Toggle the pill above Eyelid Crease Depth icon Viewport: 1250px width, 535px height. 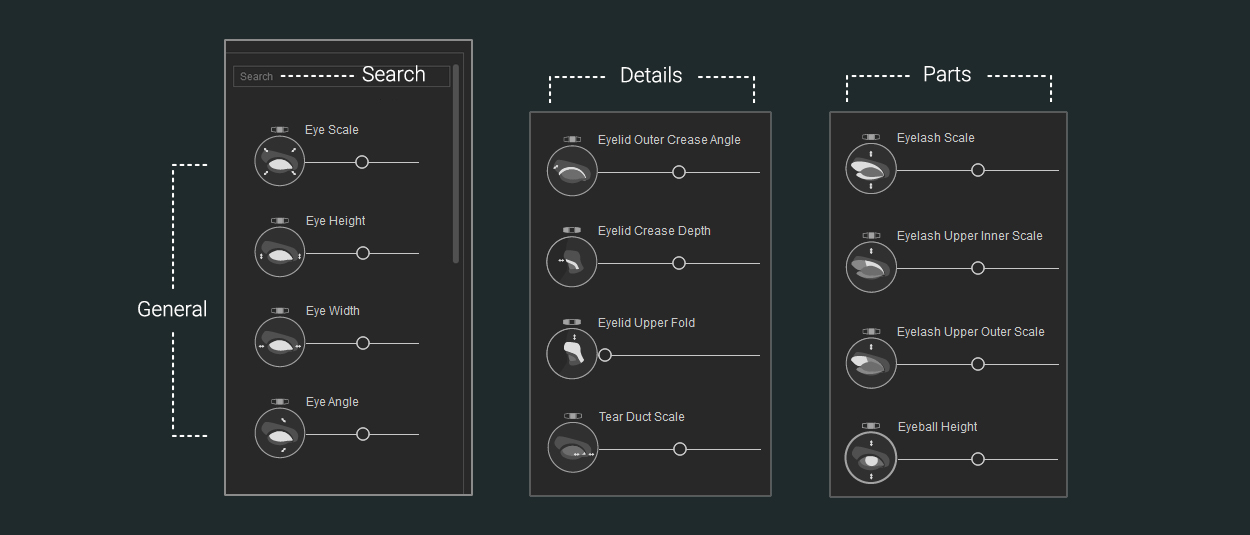[572, 231]
